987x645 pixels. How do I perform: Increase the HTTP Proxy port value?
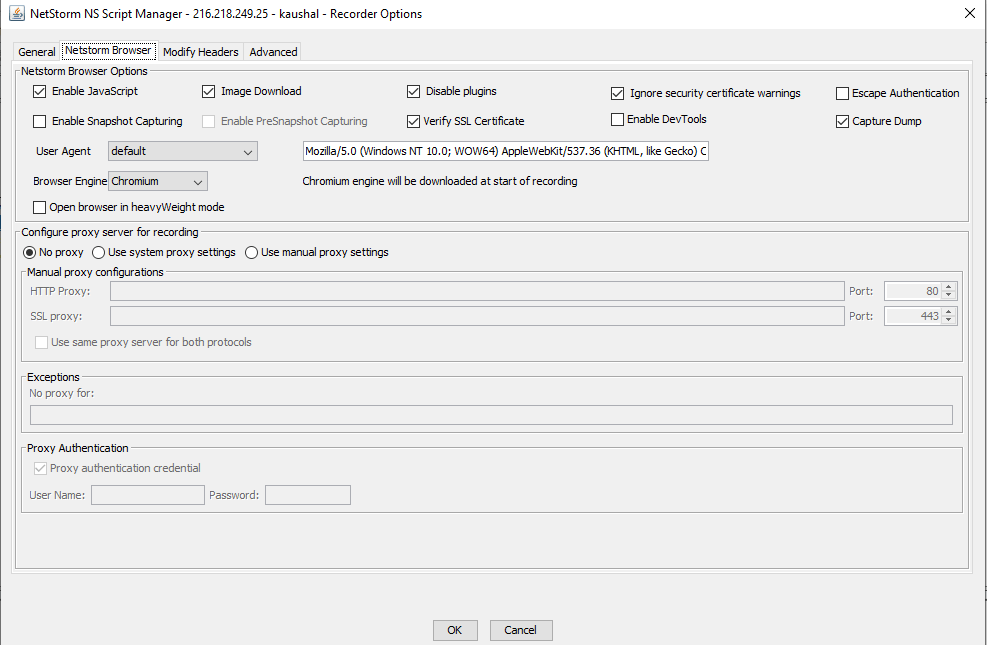point(949,287)
